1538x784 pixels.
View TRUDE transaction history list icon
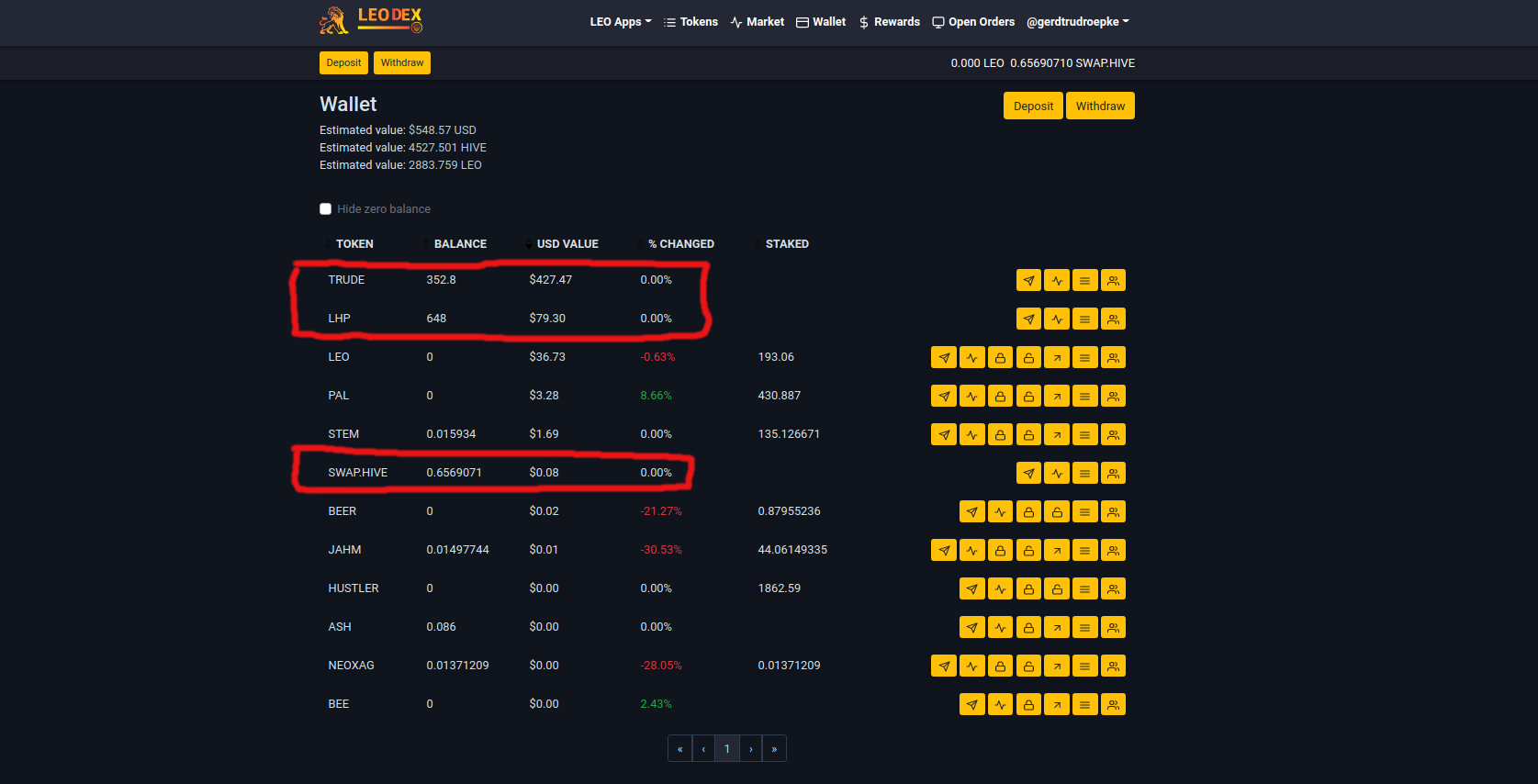(x=1085, y=280)
